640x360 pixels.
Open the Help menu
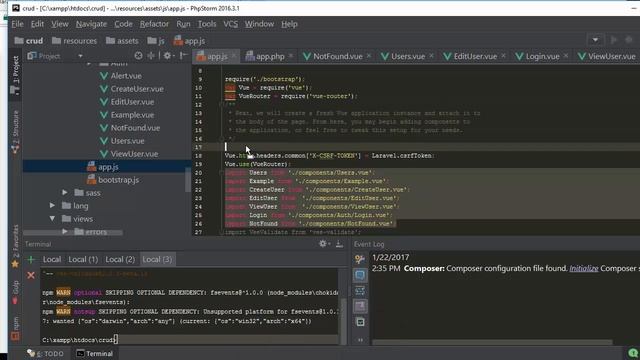coord(289,24)
